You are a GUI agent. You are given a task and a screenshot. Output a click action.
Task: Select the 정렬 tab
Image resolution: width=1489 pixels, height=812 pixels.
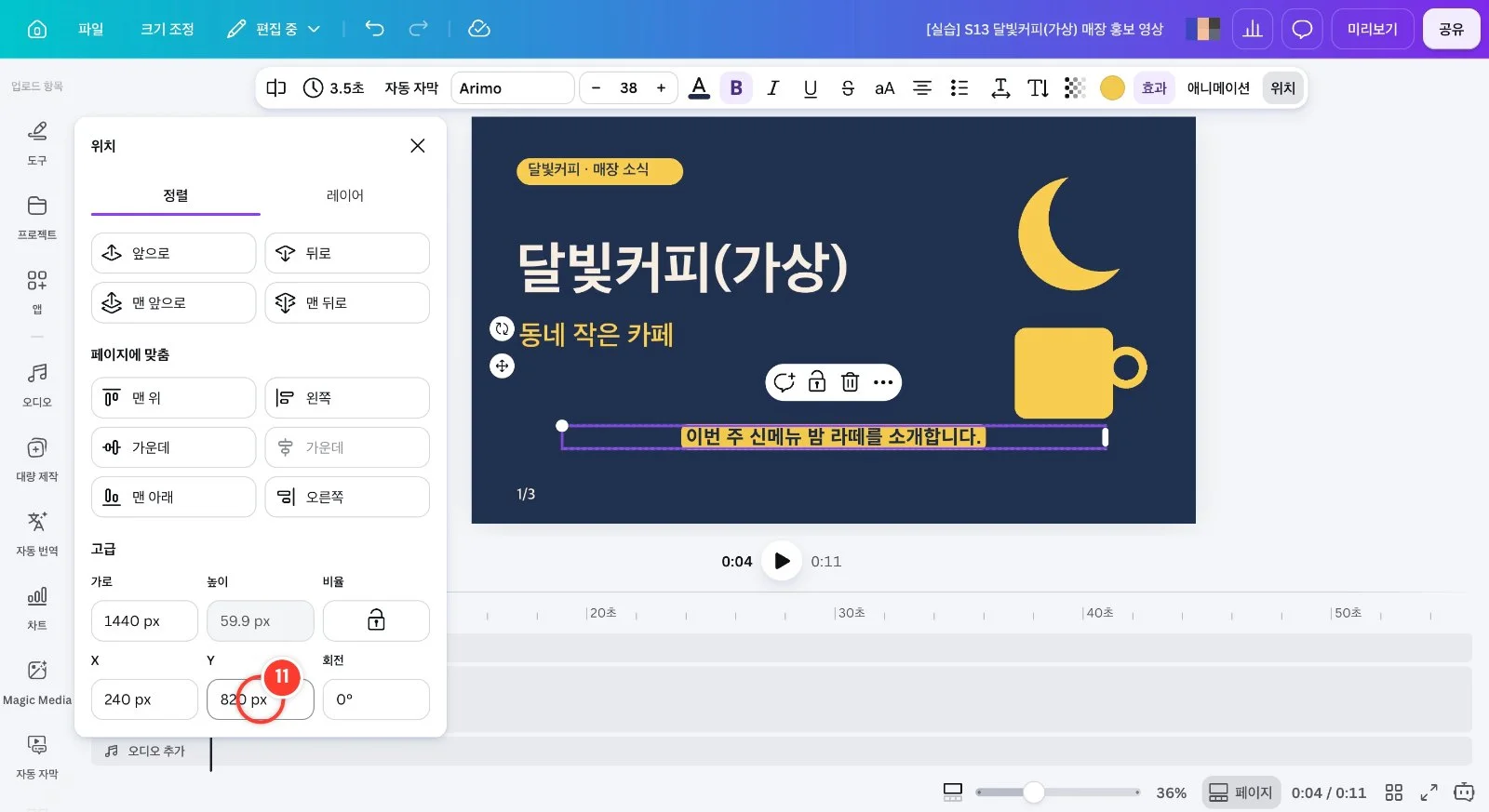(x=176, y=195)
